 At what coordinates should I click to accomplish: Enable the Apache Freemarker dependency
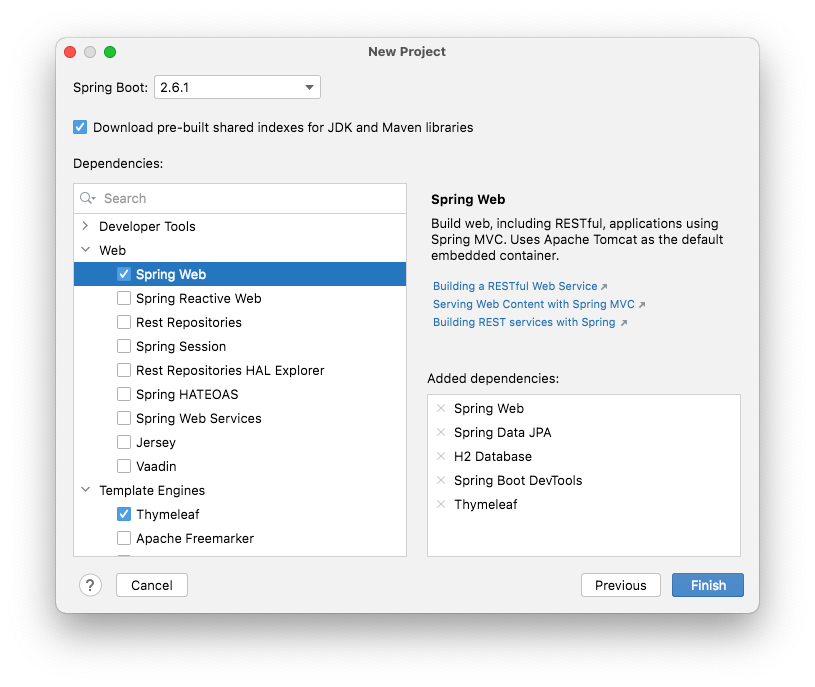click(124, 538)
